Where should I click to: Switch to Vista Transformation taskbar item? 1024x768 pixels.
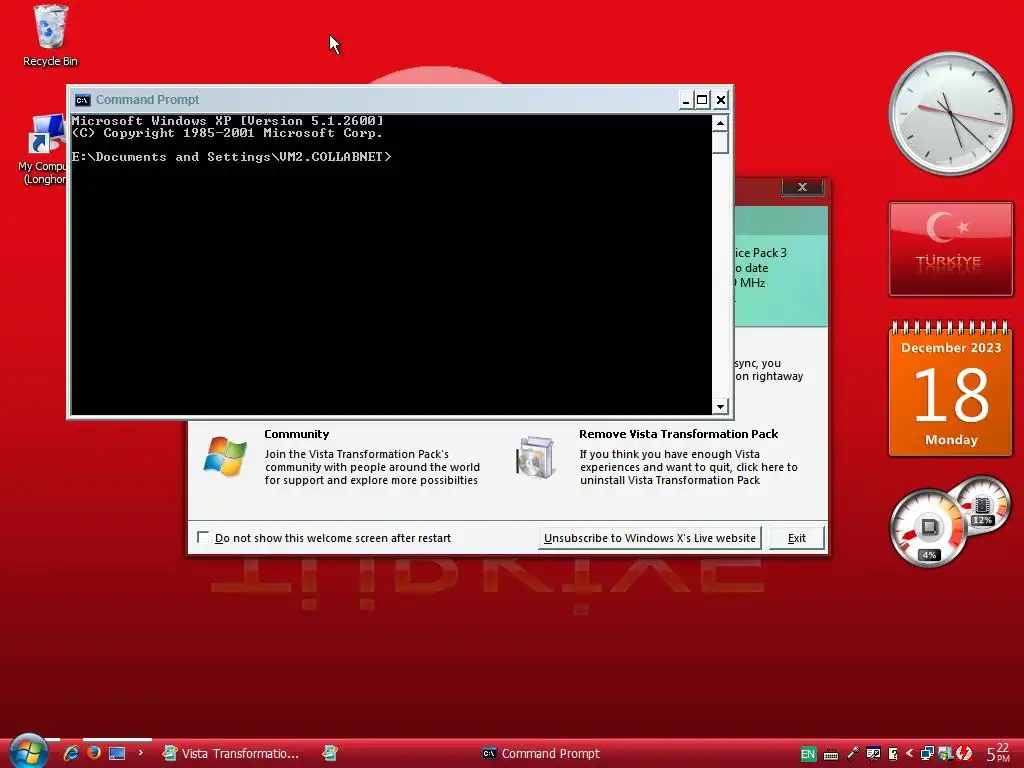tap(231, 754)
